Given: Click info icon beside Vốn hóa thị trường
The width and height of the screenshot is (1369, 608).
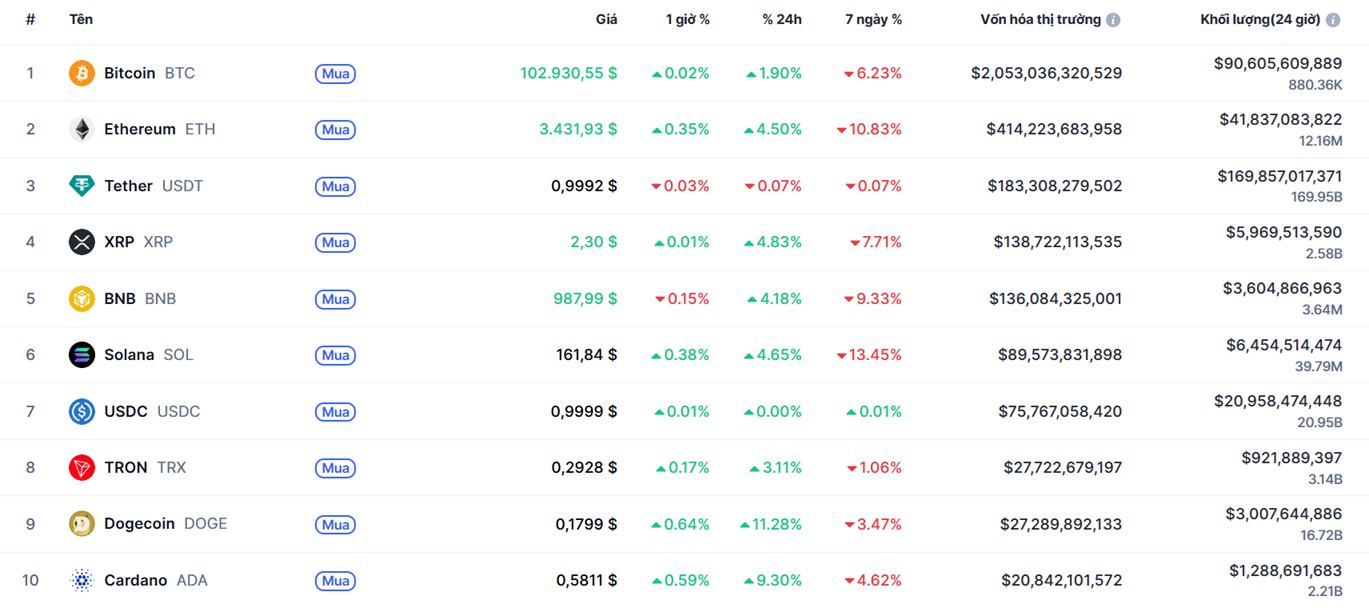Looking at the screenshot, I should pos(1113,20).
